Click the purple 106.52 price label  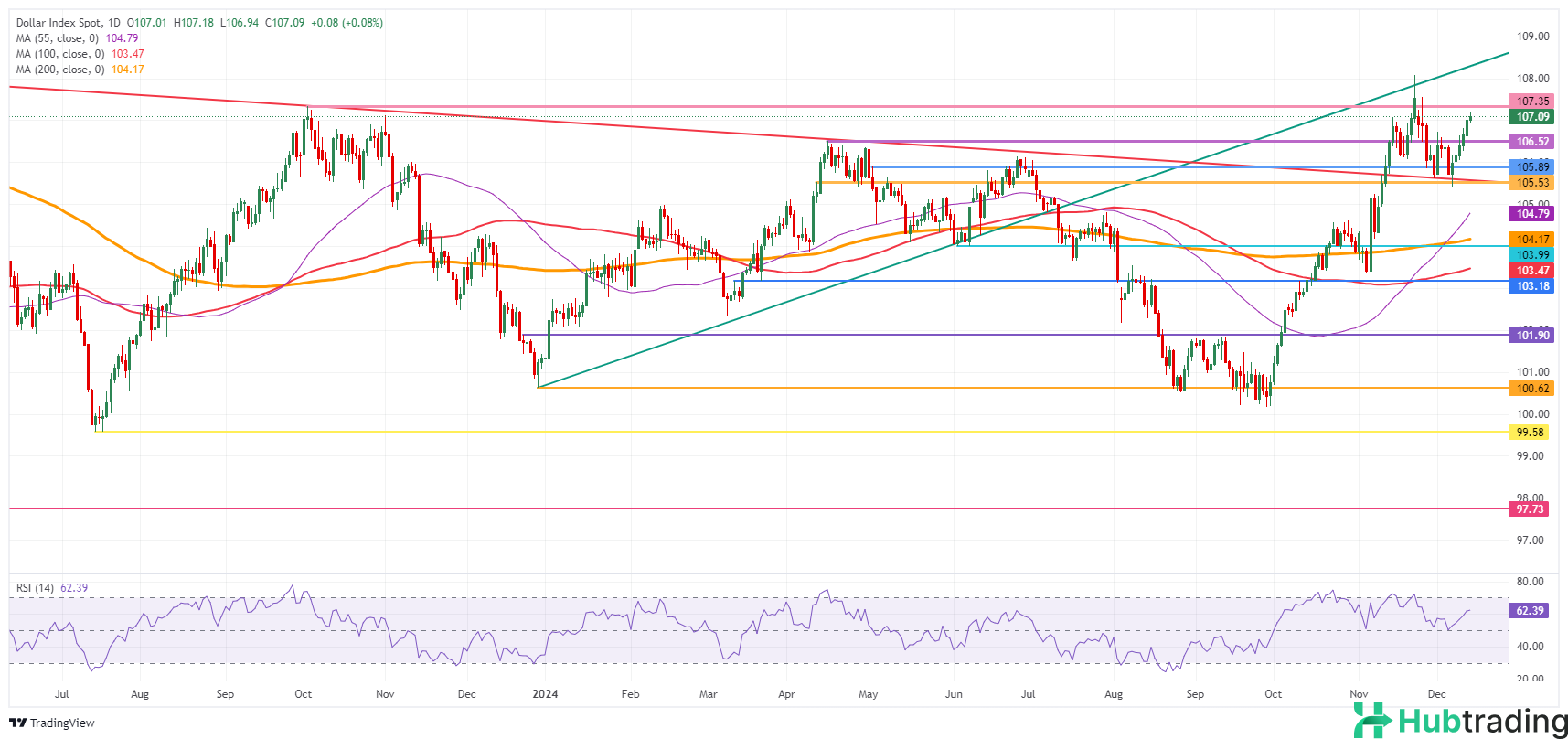point(1532,142)
